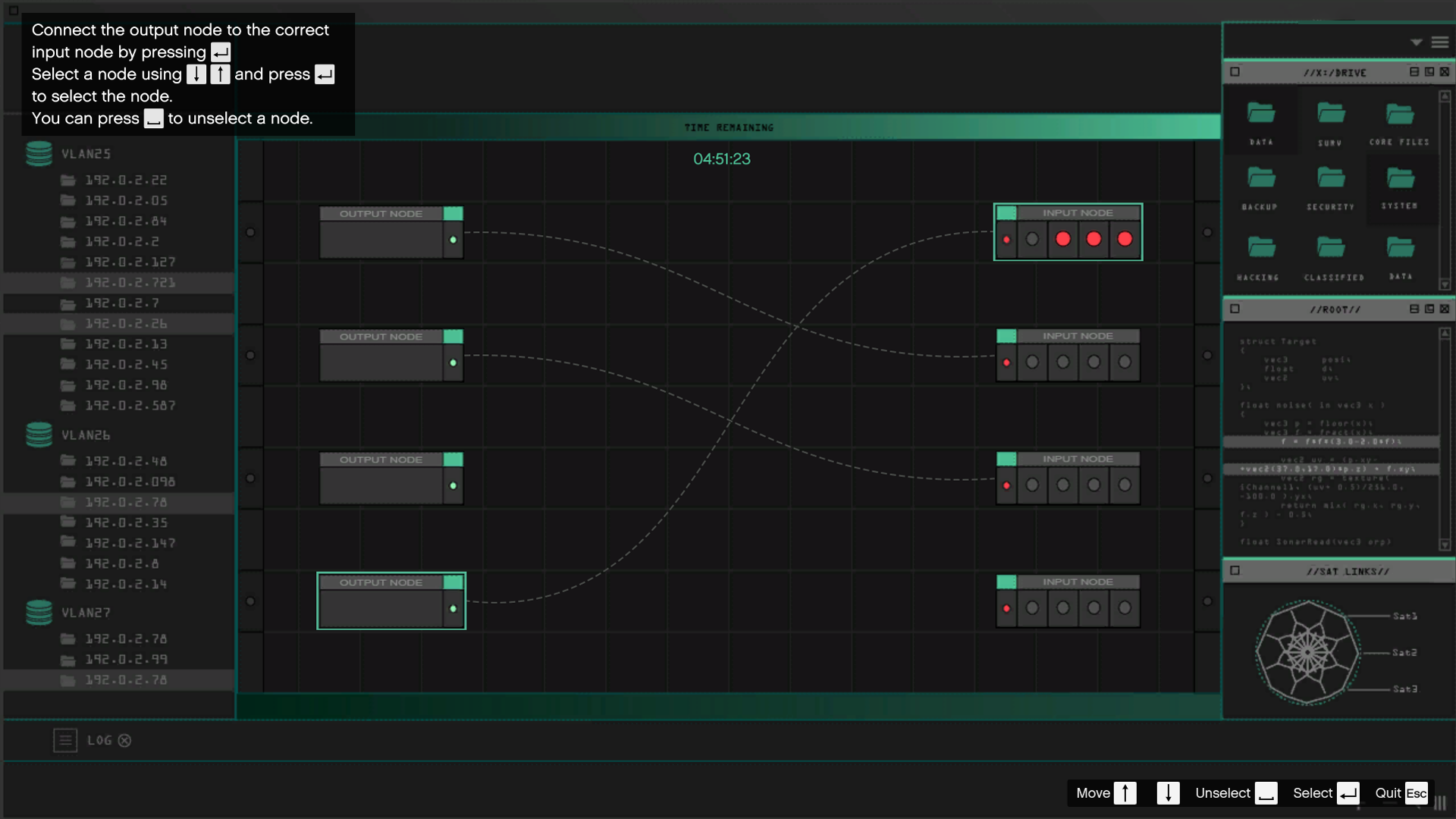Select tree row 192.0.2.45
The height and width of the screenshot is (819, 1456).
tap(119, 364)
